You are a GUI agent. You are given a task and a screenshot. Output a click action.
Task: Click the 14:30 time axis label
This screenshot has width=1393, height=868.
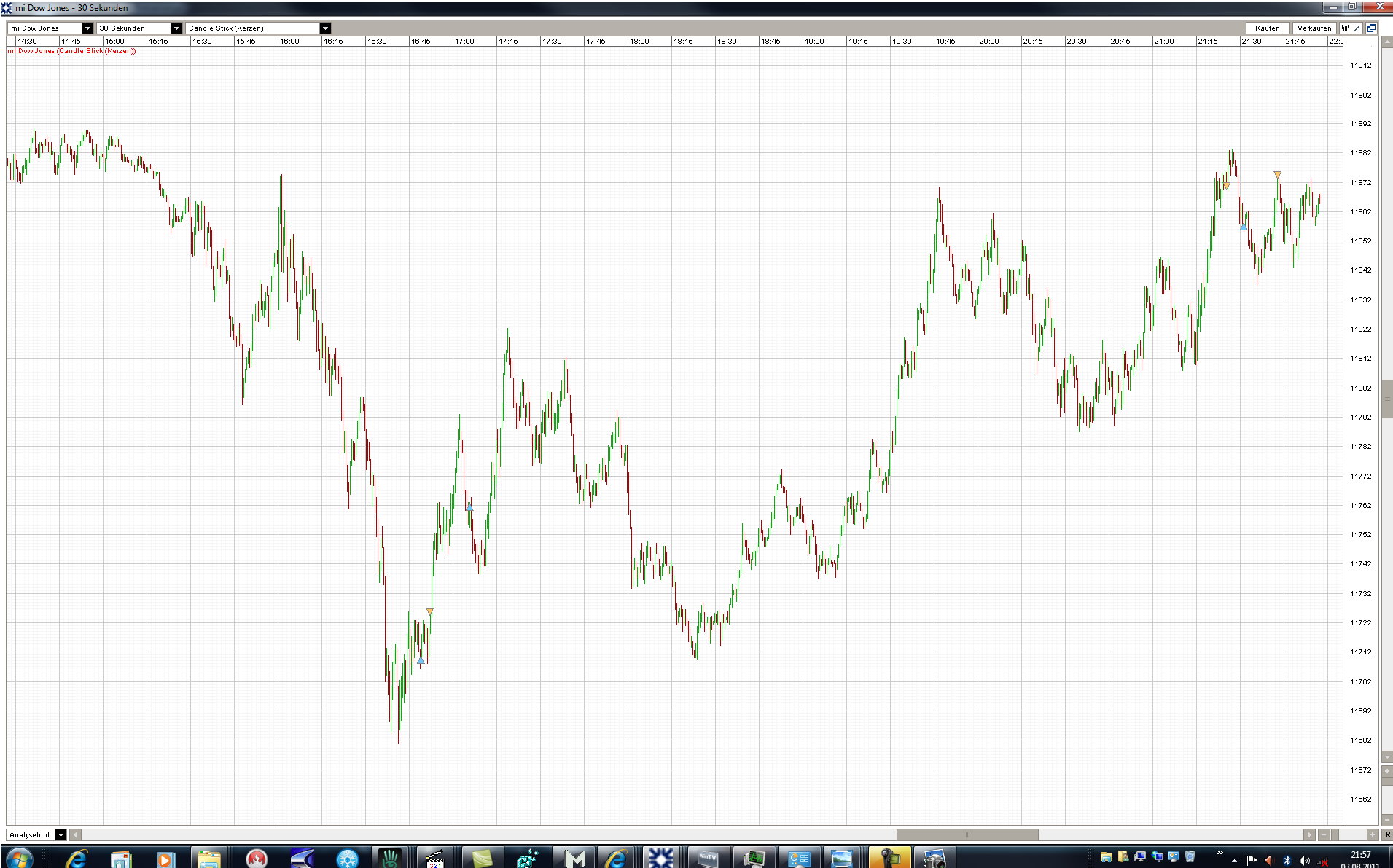(27, 42)
